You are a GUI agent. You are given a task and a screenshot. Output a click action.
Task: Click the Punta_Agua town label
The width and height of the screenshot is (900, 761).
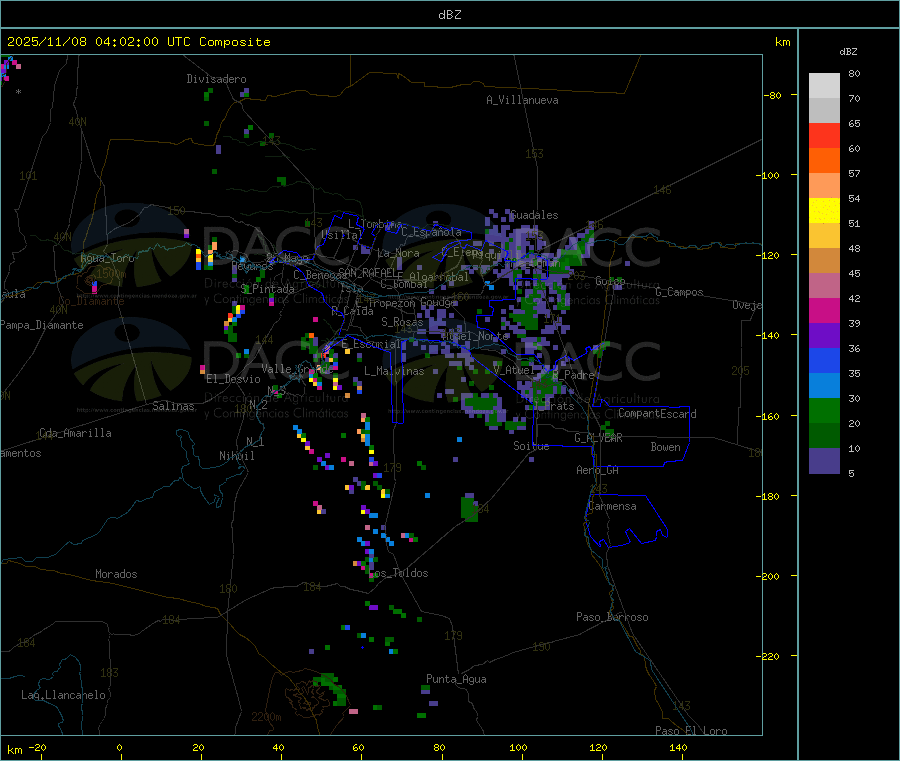click(456, 679)
